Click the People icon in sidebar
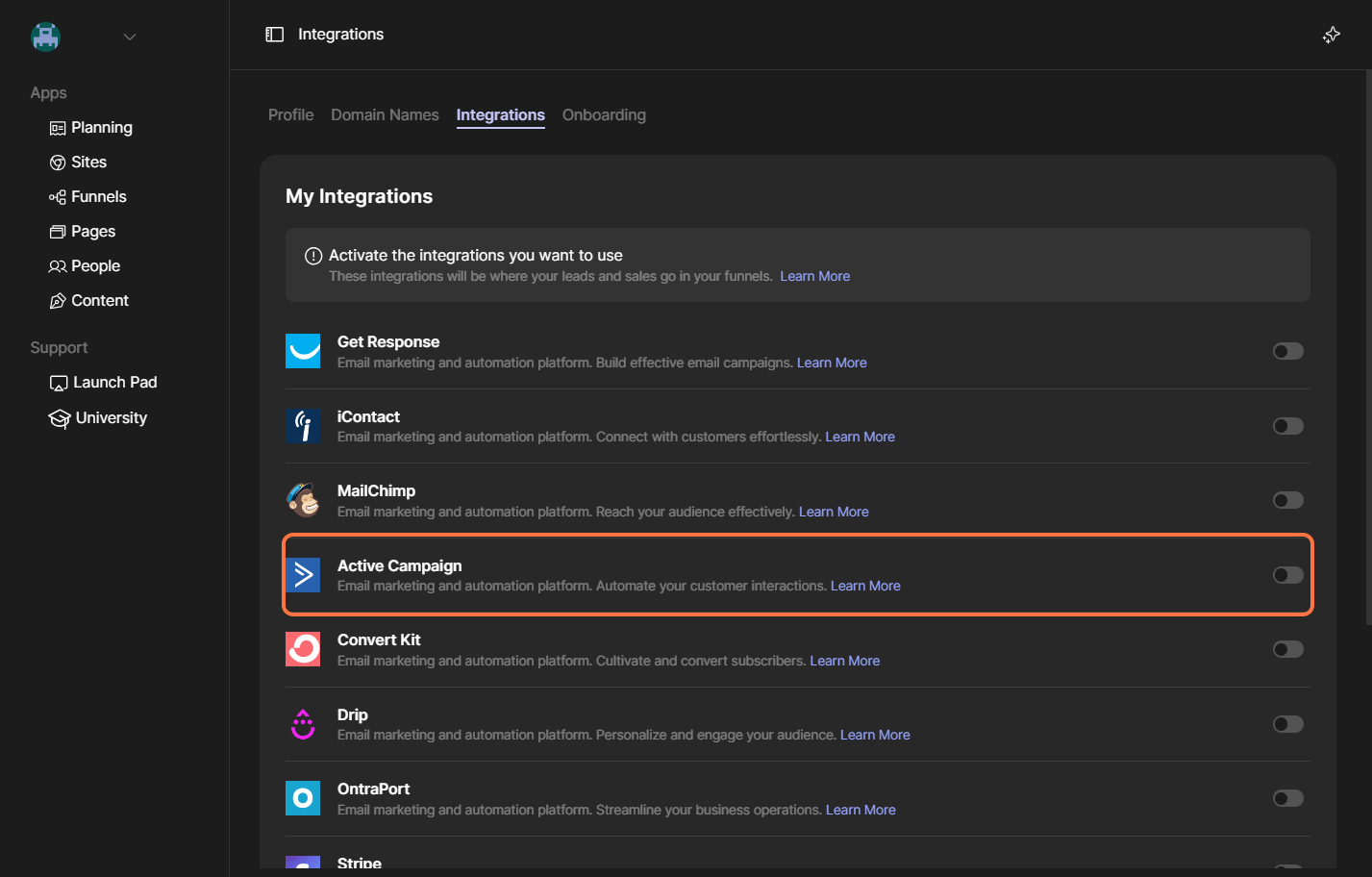 (58, 266)
